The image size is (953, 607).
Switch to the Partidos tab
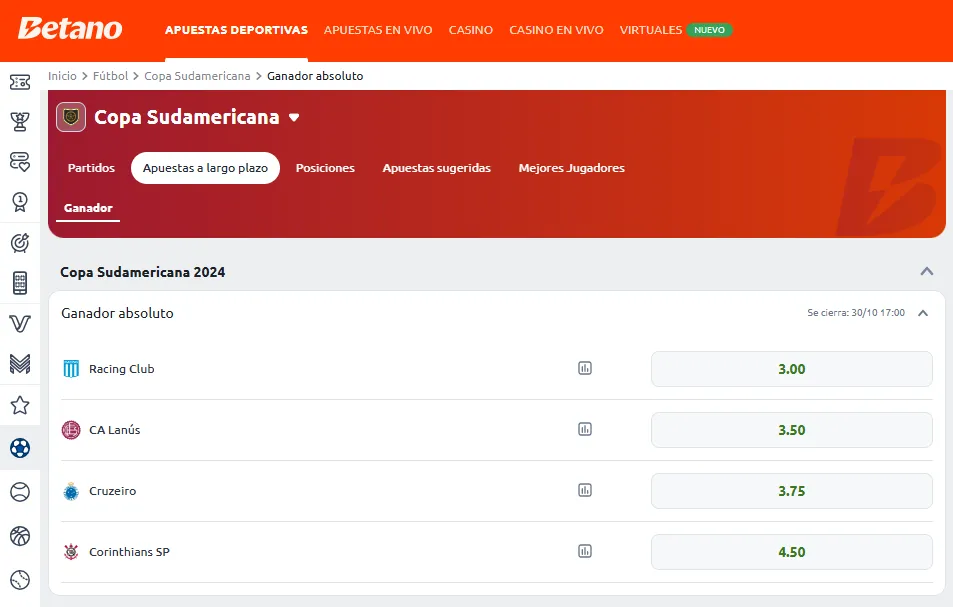[91, 168]
